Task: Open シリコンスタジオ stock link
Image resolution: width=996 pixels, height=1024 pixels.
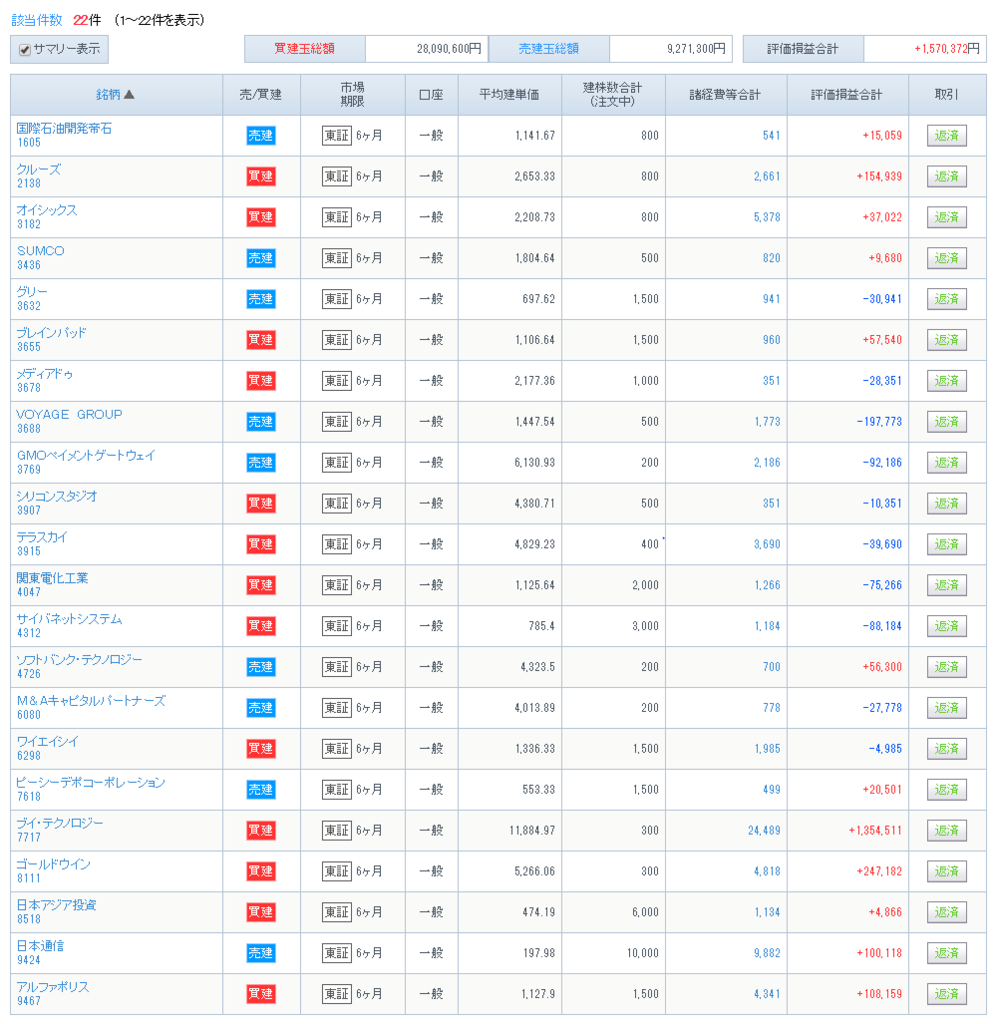Action: (57, 496)
